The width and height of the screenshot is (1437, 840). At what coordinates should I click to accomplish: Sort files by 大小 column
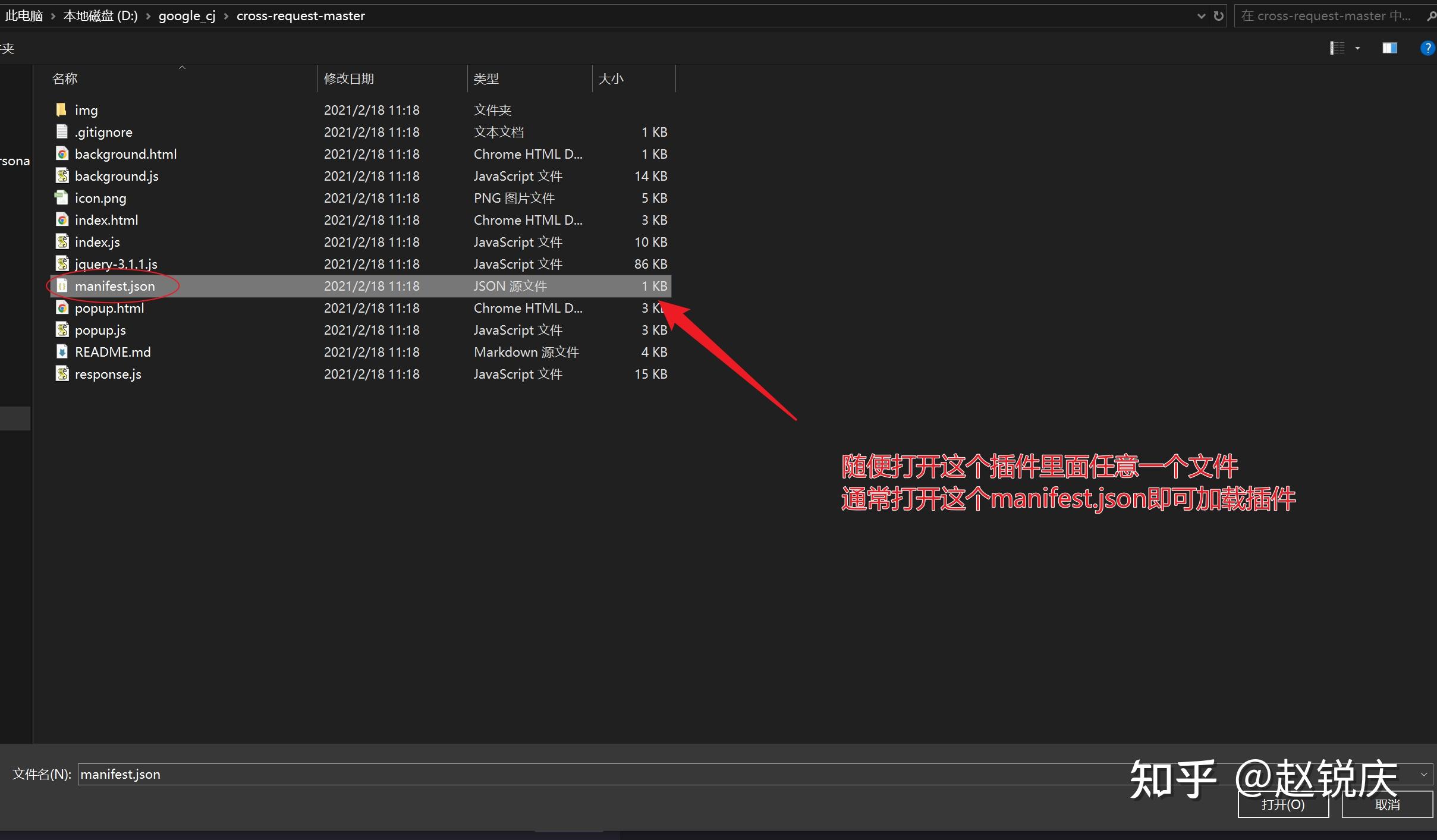click(x=611, y=78)
